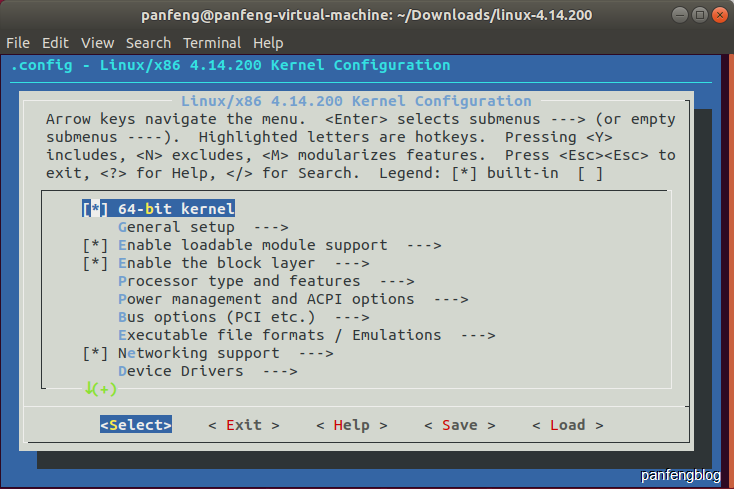Open Power management and ACPI options
This screenshot has width=734, height=489.
[x=293, y=299]
